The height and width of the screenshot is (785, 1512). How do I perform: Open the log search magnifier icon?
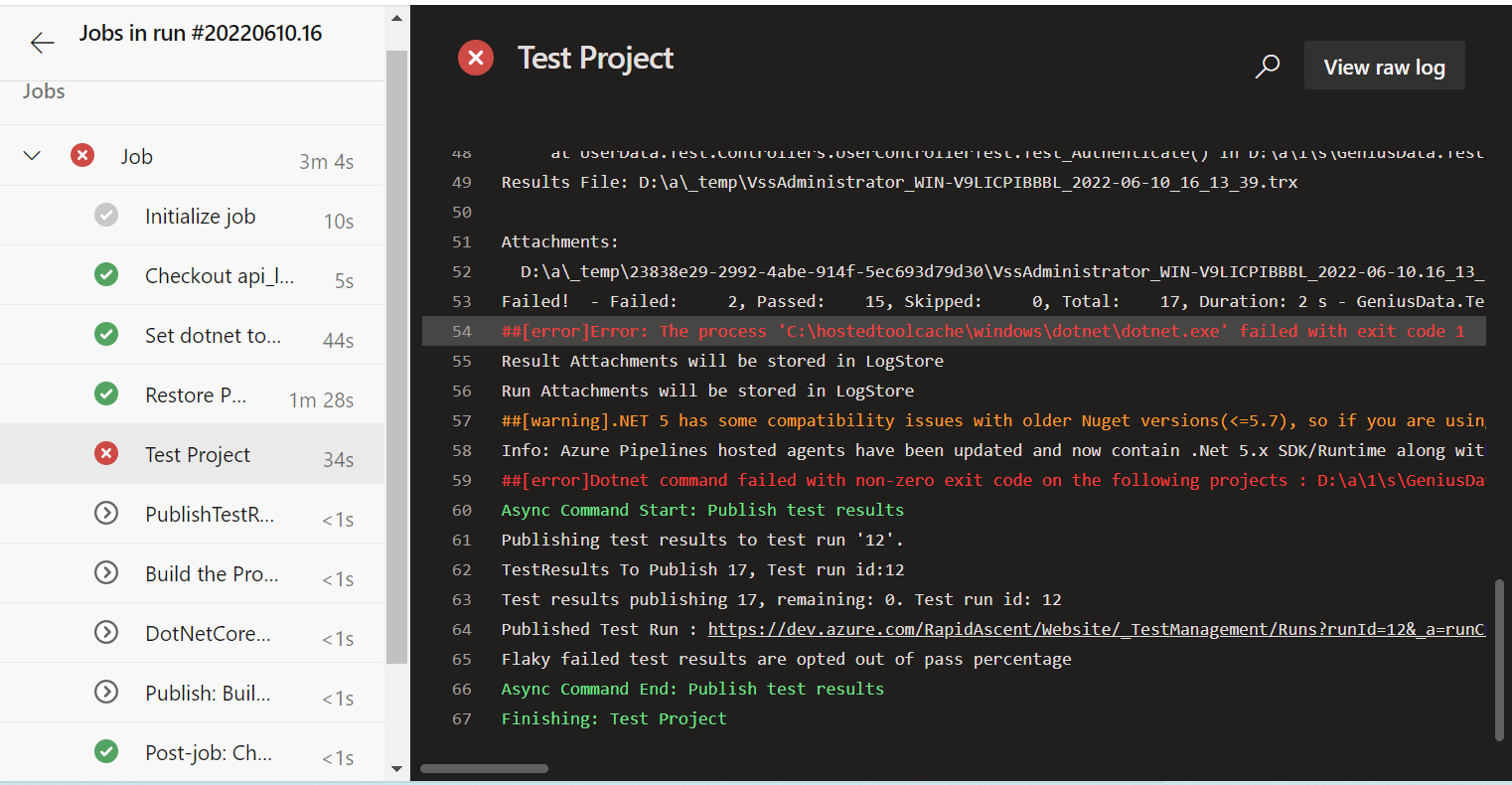click(1268, 67)
